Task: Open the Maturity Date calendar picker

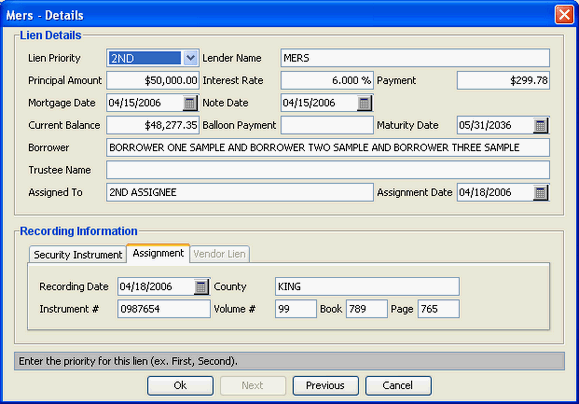Action: (540, 126)
